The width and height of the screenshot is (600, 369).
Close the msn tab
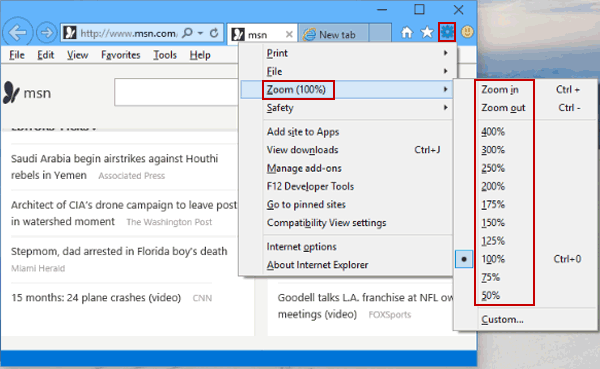pyautogui.click(x=289, y=34)
